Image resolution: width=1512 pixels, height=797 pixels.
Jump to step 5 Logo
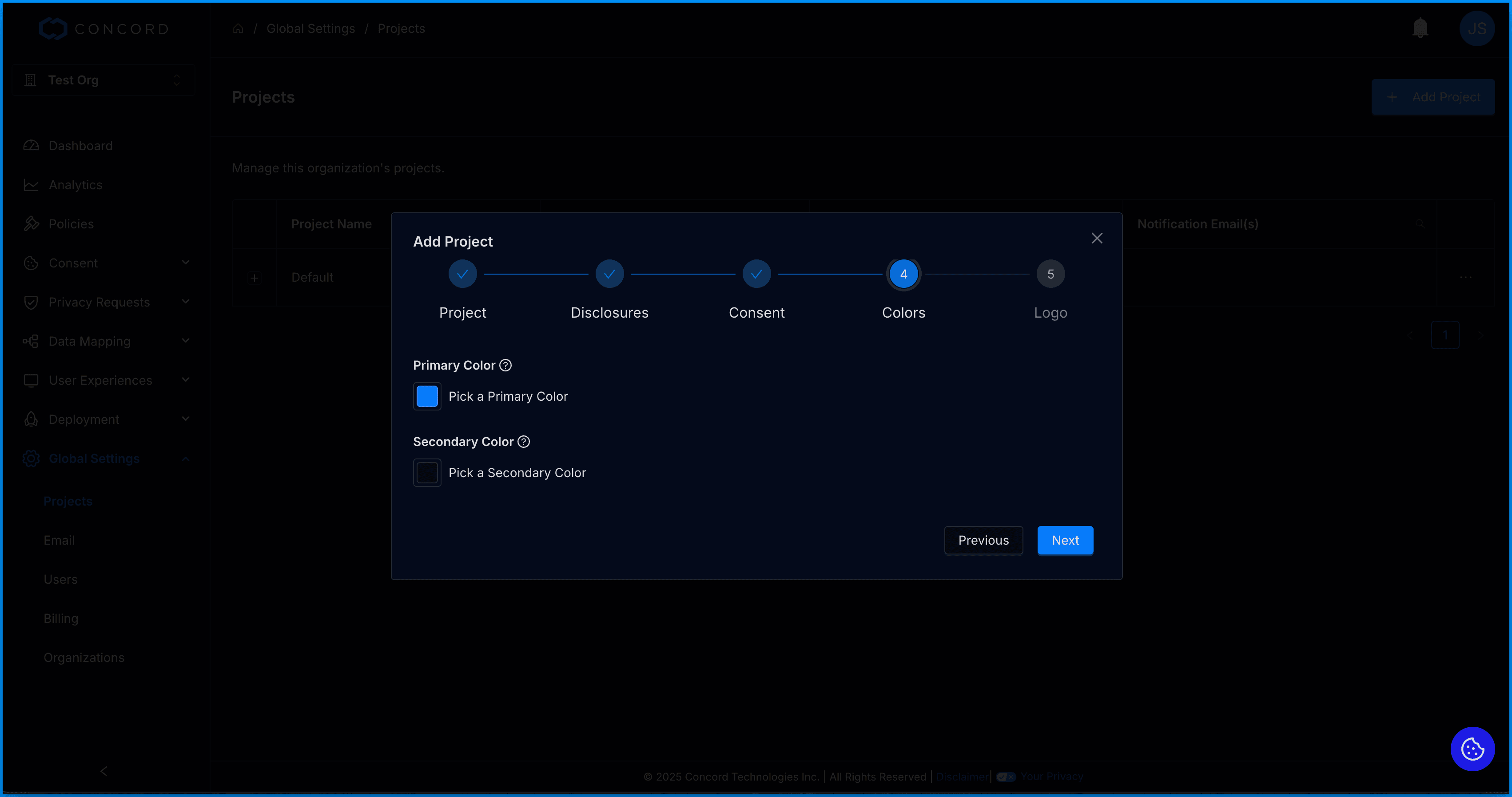(x=1050, y=274)
